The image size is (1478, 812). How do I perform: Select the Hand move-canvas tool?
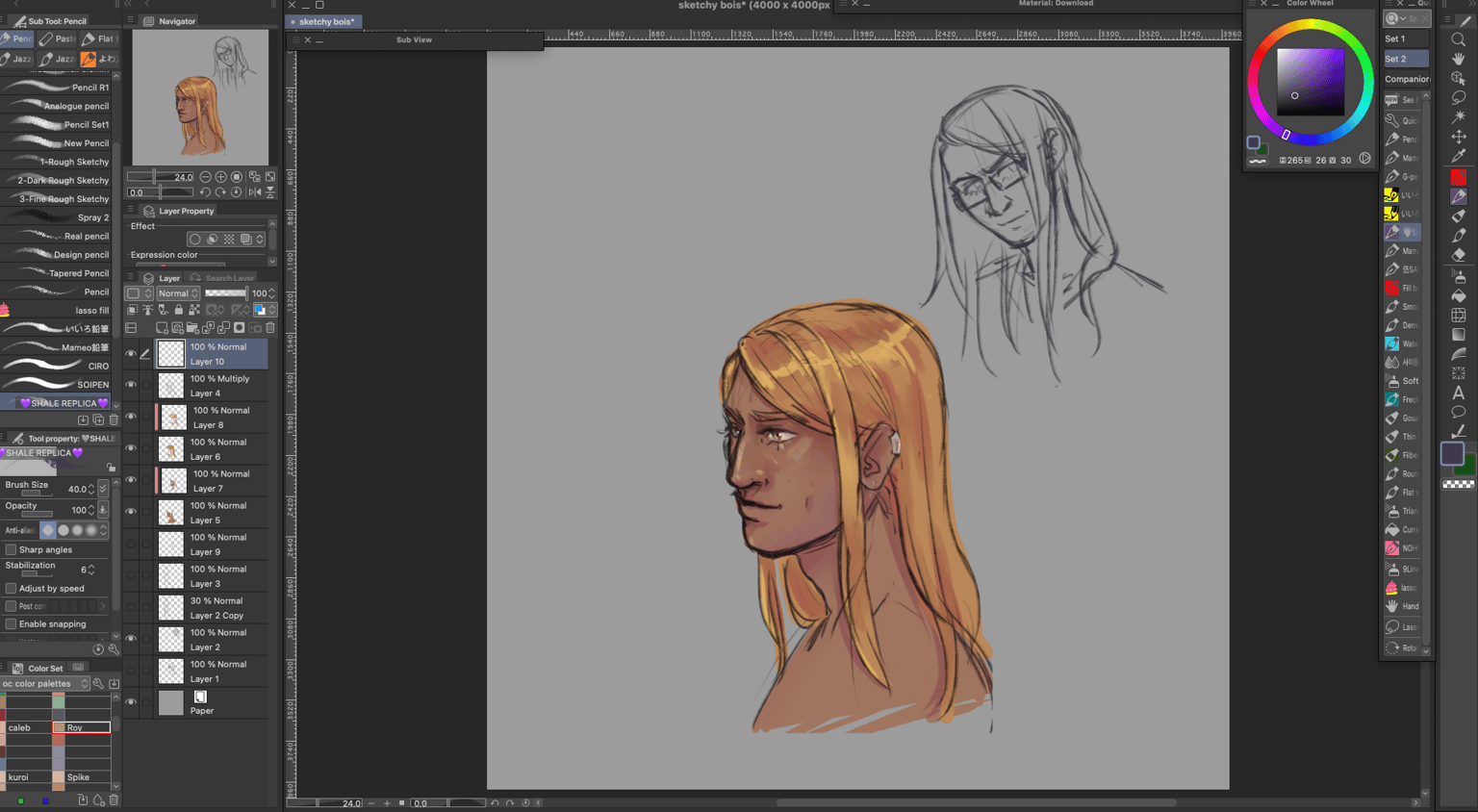pos(1459,59)
